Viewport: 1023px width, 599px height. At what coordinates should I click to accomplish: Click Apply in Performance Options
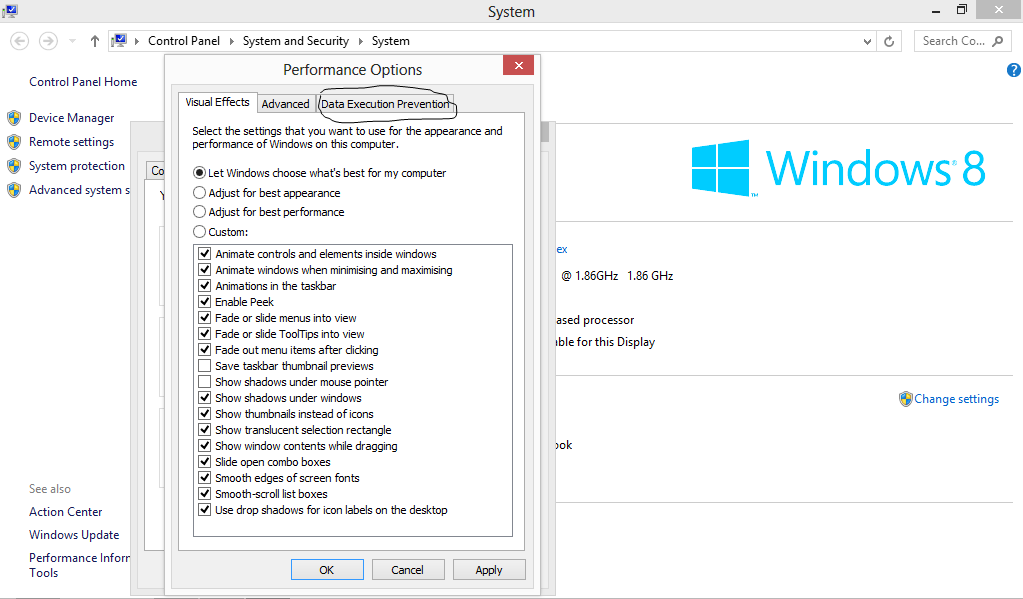point(489,570)
